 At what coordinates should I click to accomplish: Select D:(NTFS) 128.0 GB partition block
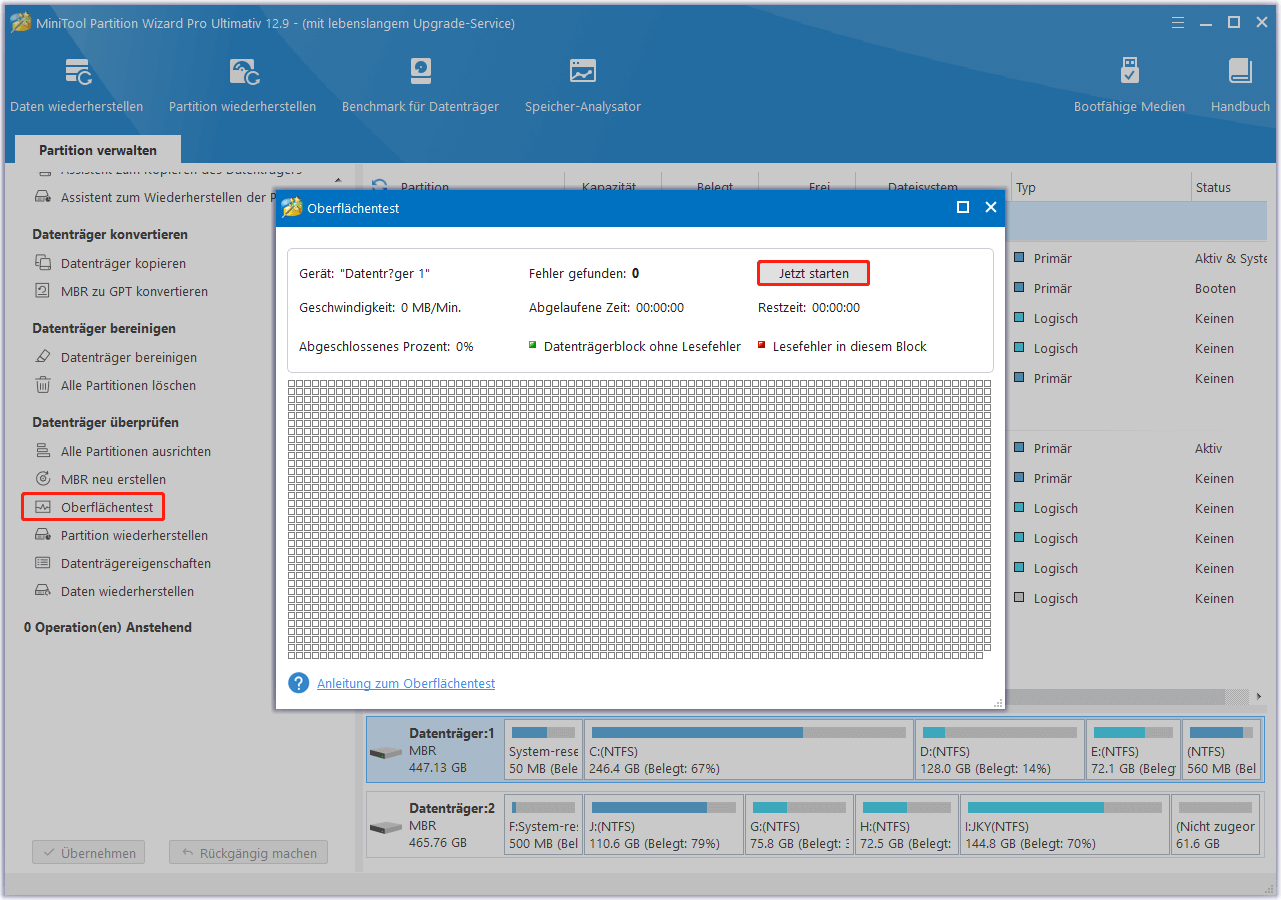click(x=1000, y=750)
